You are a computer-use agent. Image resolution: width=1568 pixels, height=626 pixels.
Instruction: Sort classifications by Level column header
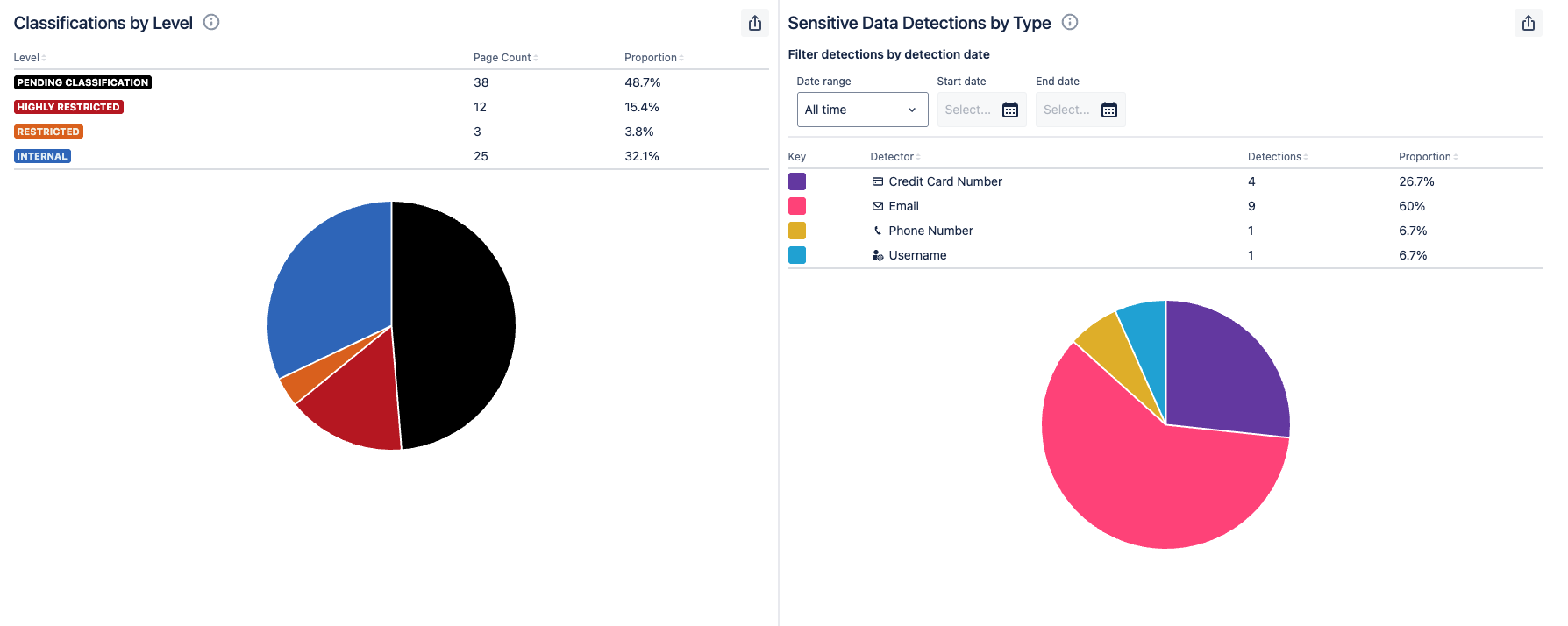29,58
